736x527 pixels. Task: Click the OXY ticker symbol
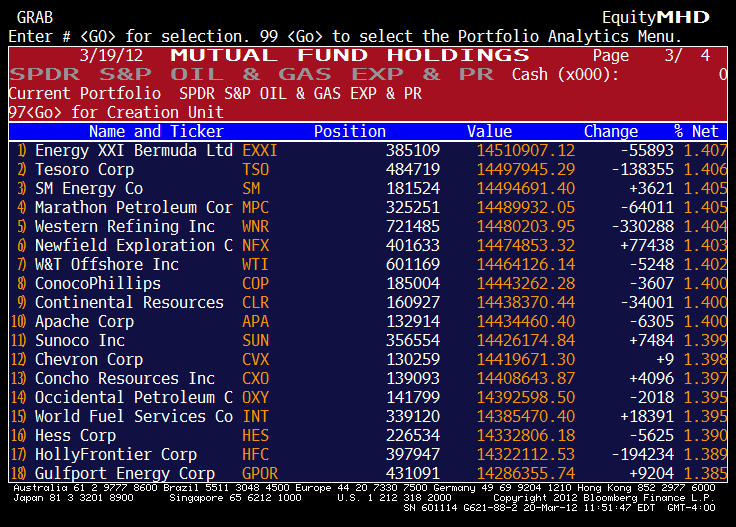(255, 397)
